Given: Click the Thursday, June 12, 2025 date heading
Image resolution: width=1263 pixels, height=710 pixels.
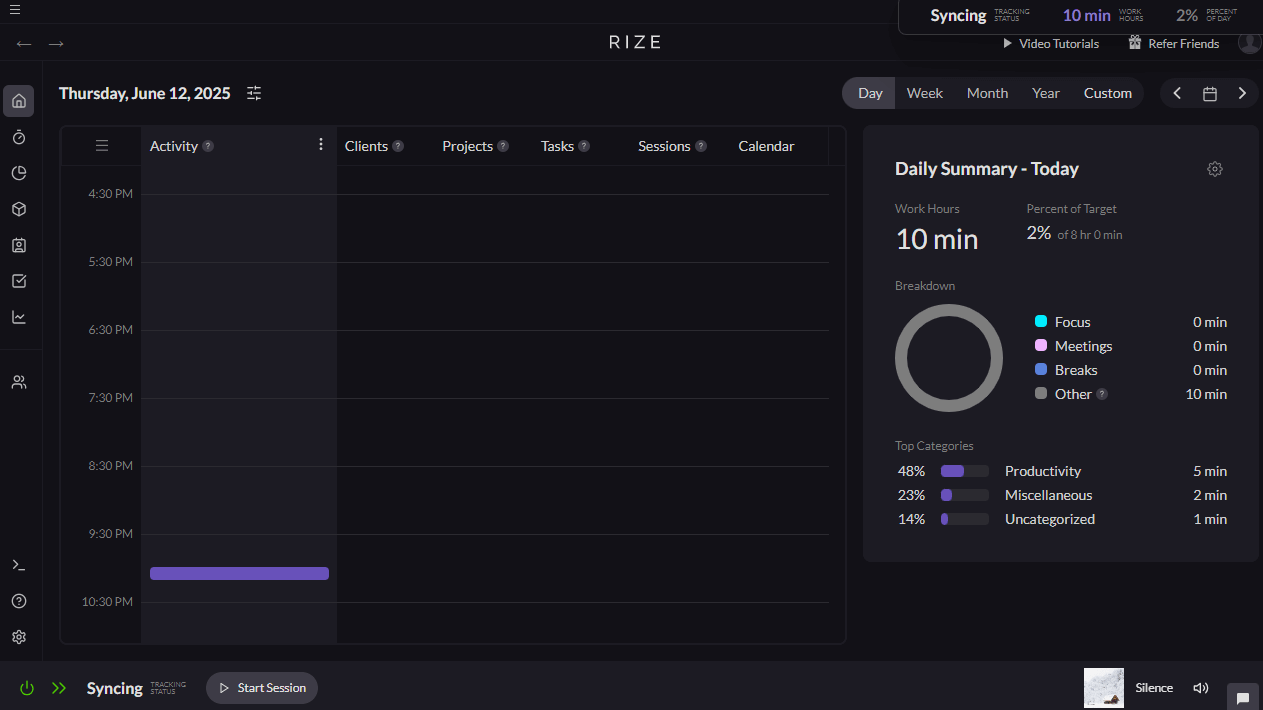Looking at the screenshot, I should [x=144, y=93].
